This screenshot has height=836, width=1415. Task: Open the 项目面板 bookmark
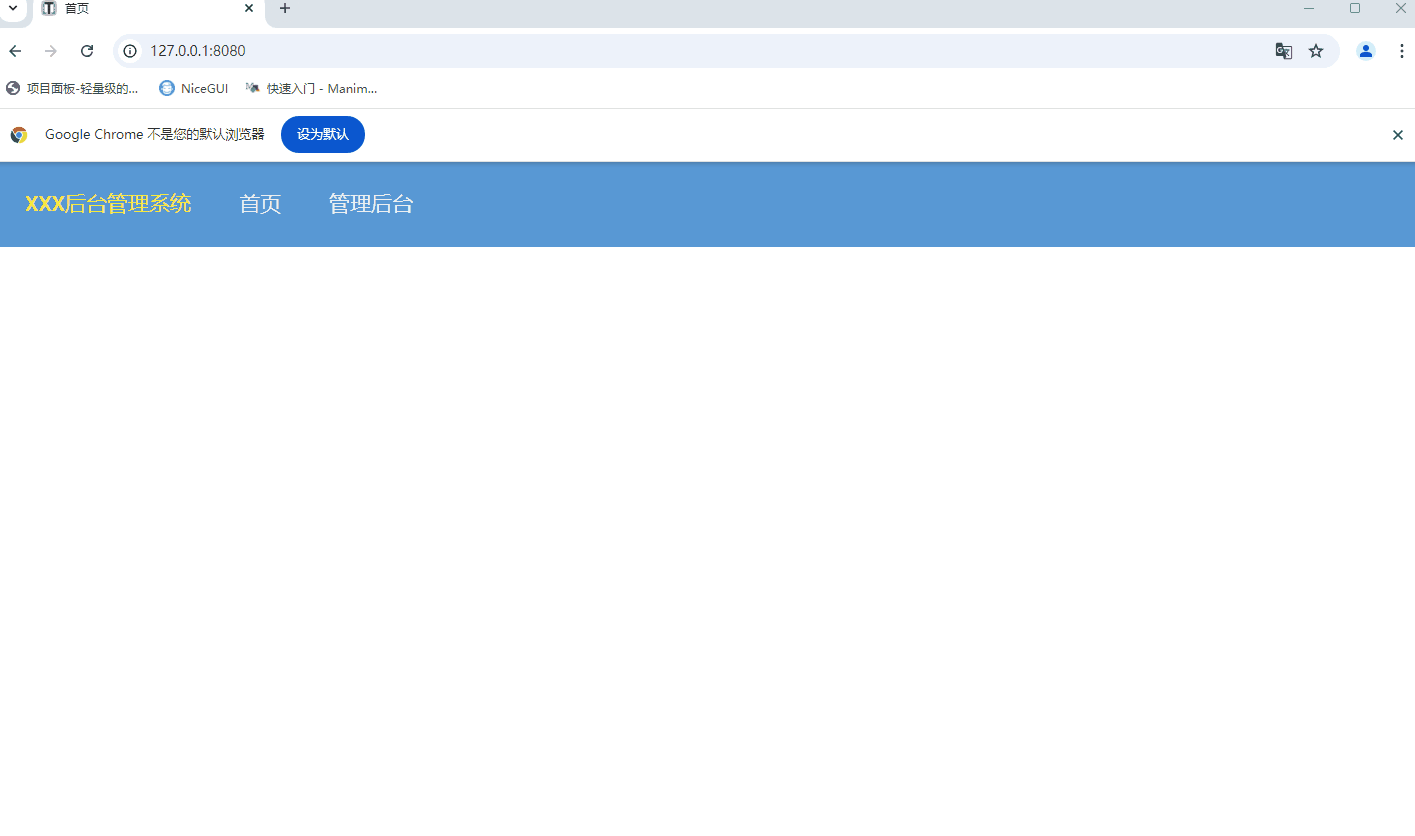72,88
